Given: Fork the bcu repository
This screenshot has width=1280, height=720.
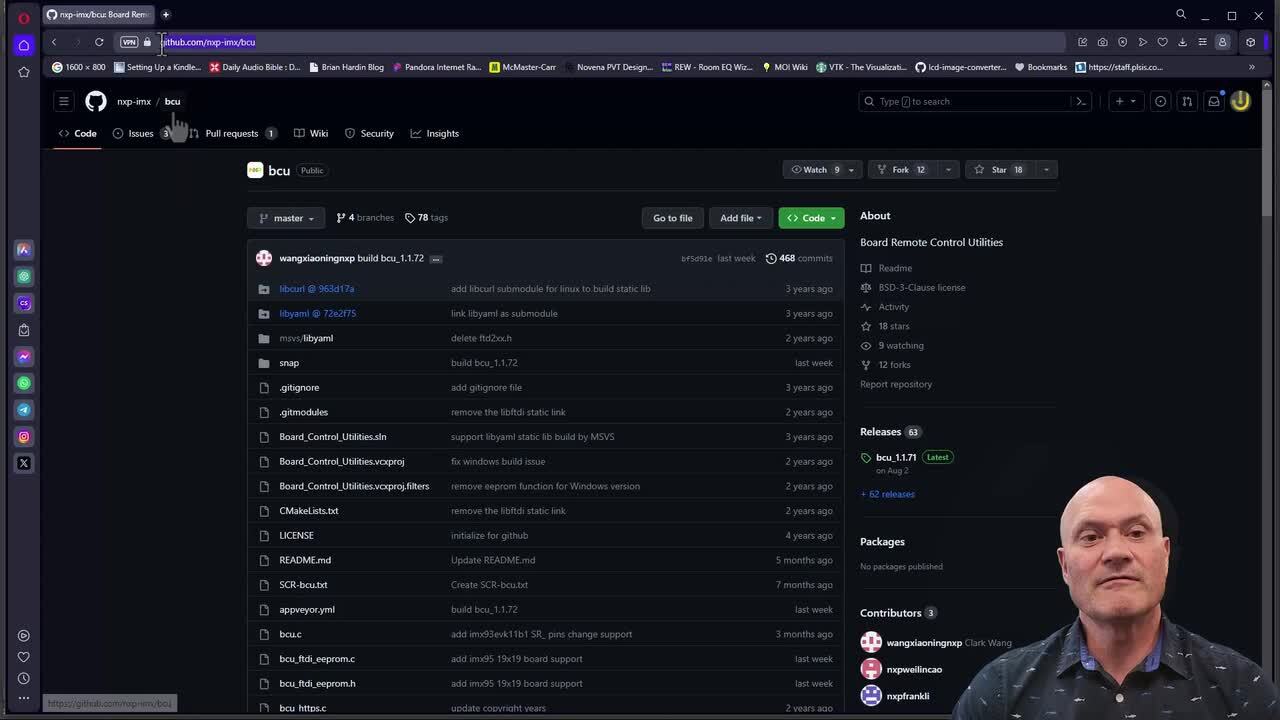Looking at the screenshot, I should point(903,170).
